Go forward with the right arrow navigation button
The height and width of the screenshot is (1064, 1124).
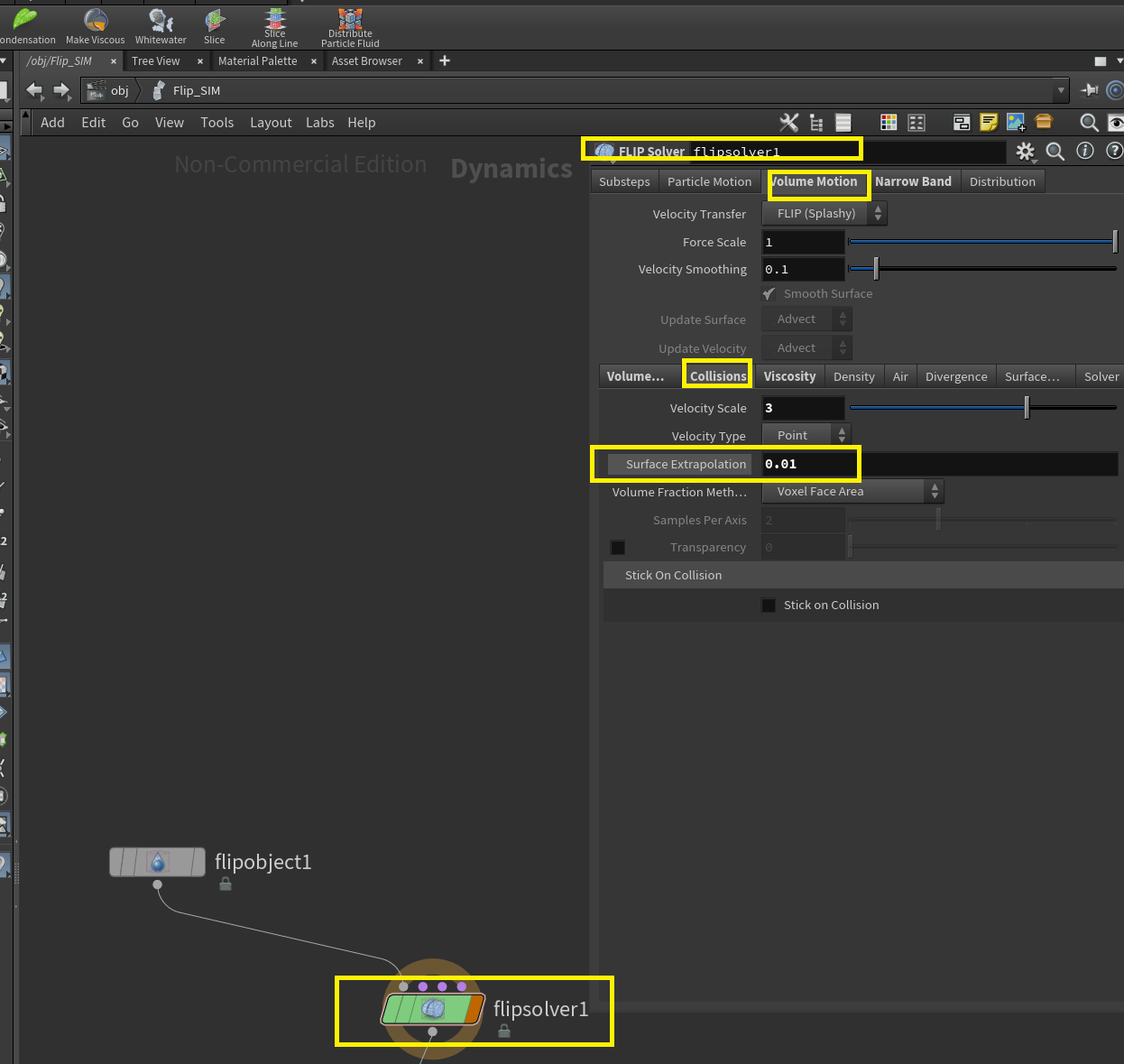pyautogui.click(x=61, y=90)
